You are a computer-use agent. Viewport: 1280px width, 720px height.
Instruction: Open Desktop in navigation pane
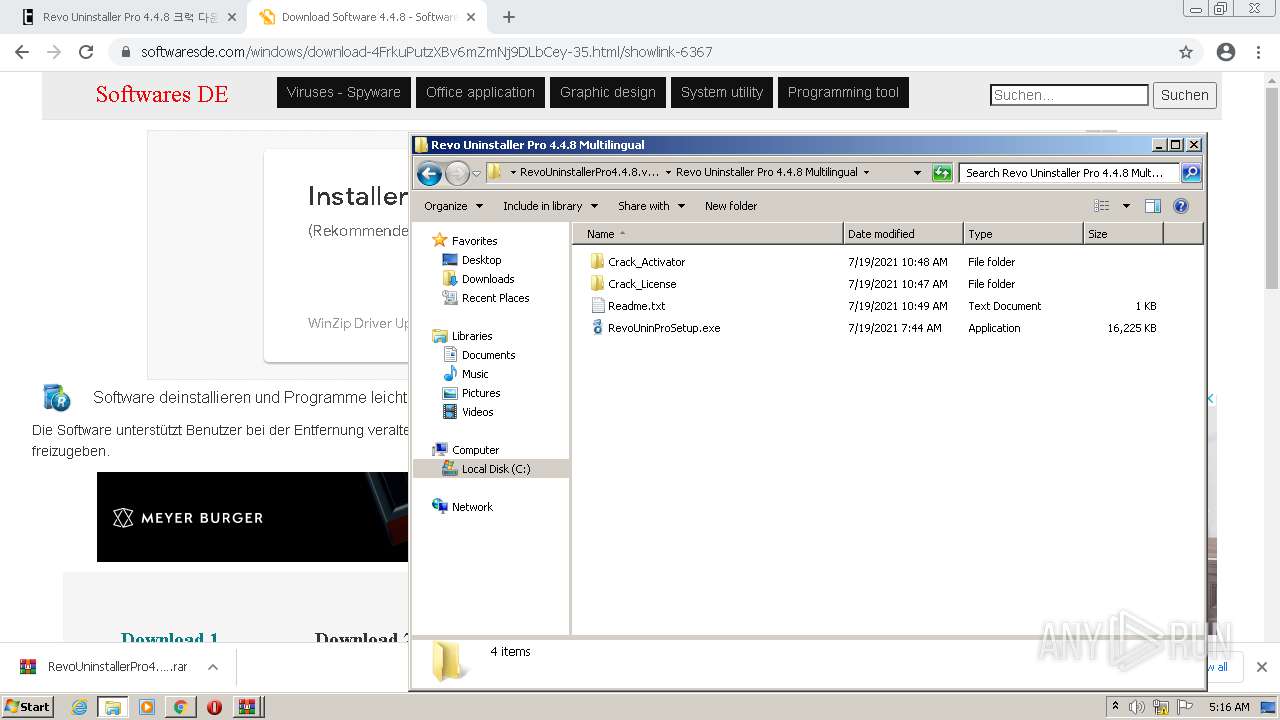point(481,260)
